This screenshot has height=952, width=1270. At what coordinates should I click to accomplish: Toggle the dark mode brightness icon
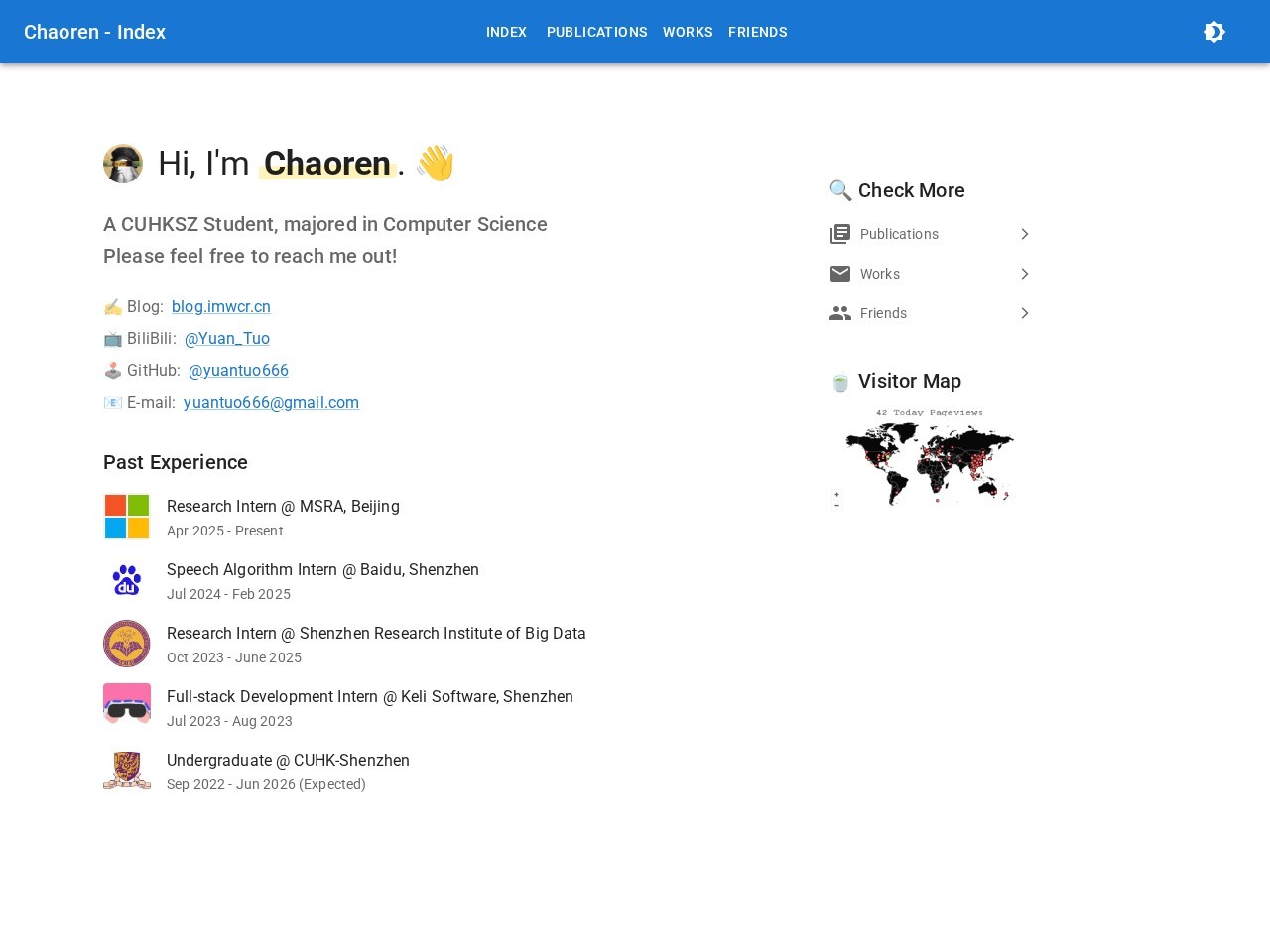point(1214,32)
